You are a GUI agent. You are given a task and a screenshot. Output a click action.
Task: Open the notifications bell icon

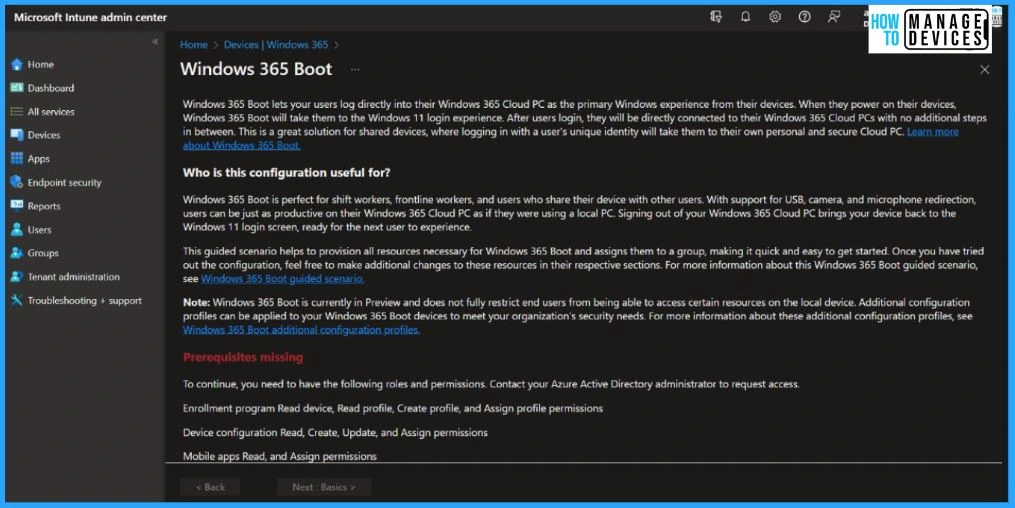click(x=746, y=17)
